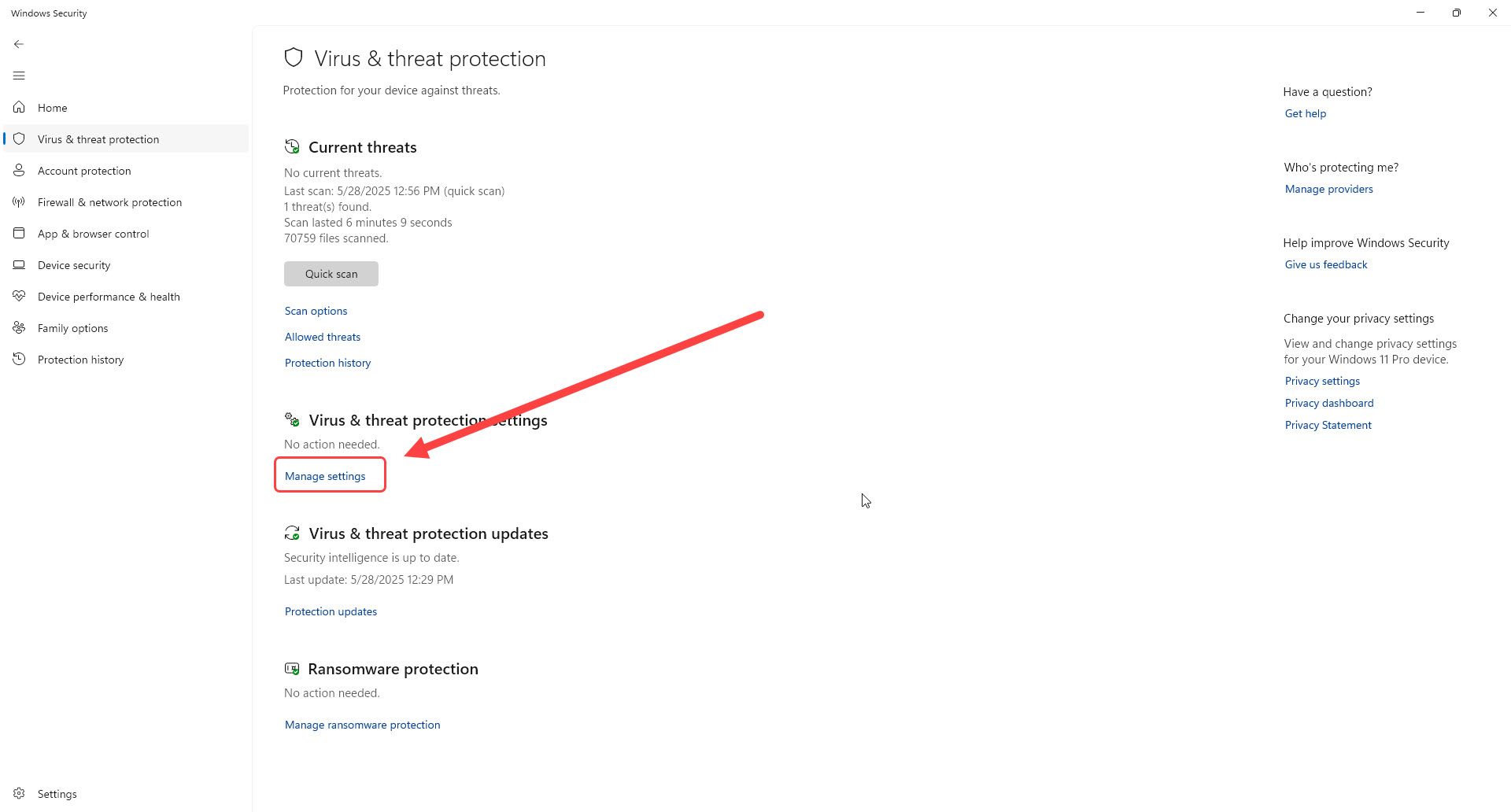This screenshot has width=1511, height=812.
Task: Click the Family options people icon
Action: point(19,327)
